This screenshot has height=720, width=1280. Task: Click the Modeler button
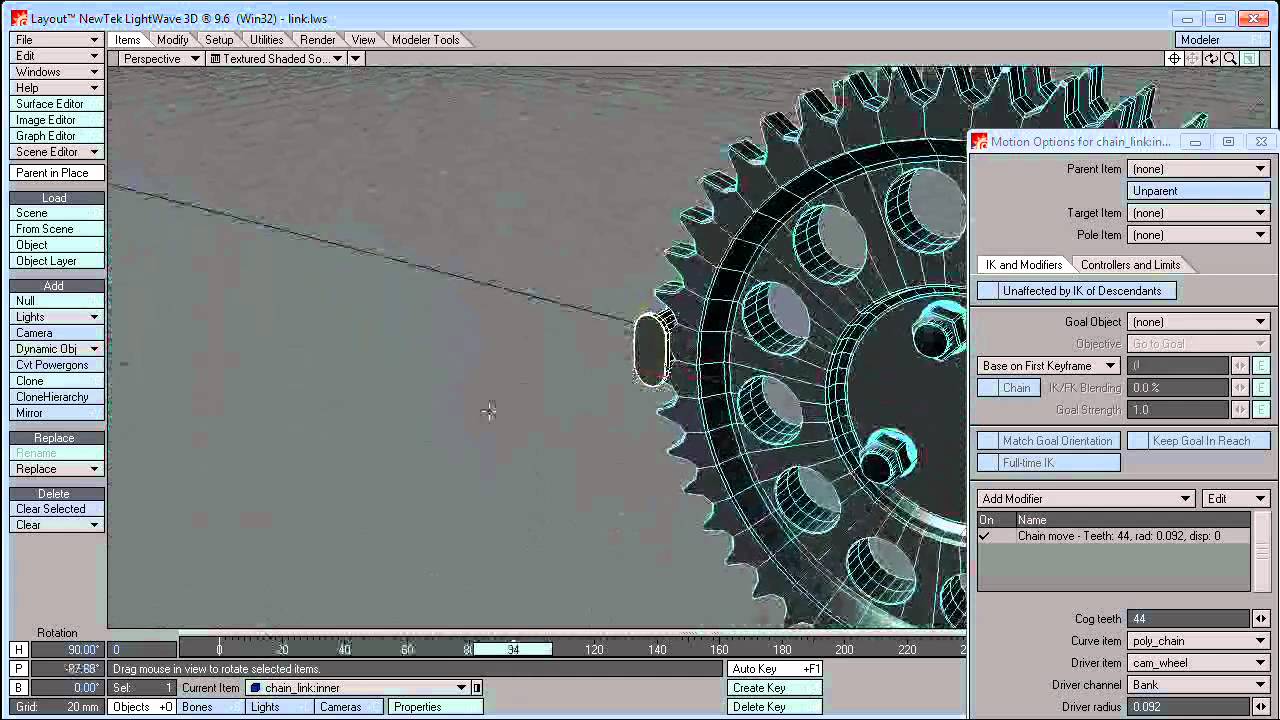1223,40
